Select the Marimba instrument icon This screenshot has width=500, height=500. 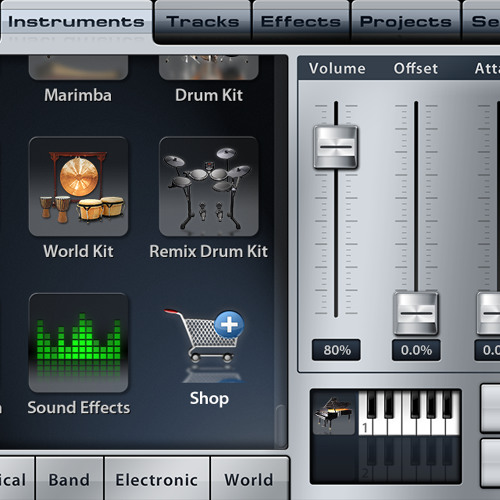(78, 68)
